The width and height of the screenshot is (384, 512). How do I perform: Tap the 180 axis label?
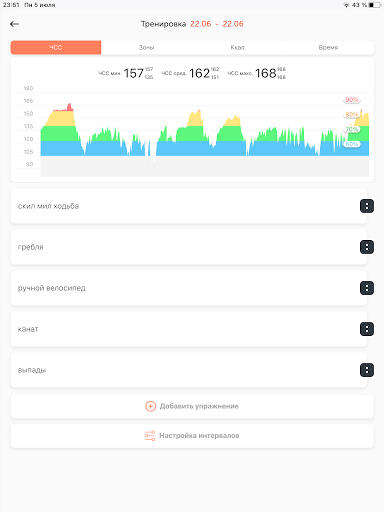tap(28, 88)
